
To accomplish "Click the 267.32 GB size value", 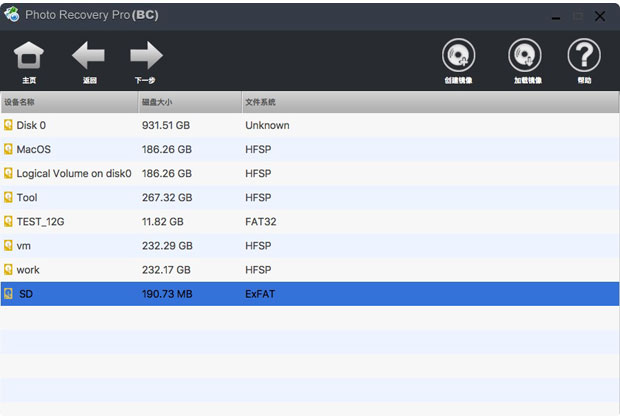I will click(167, 198).
